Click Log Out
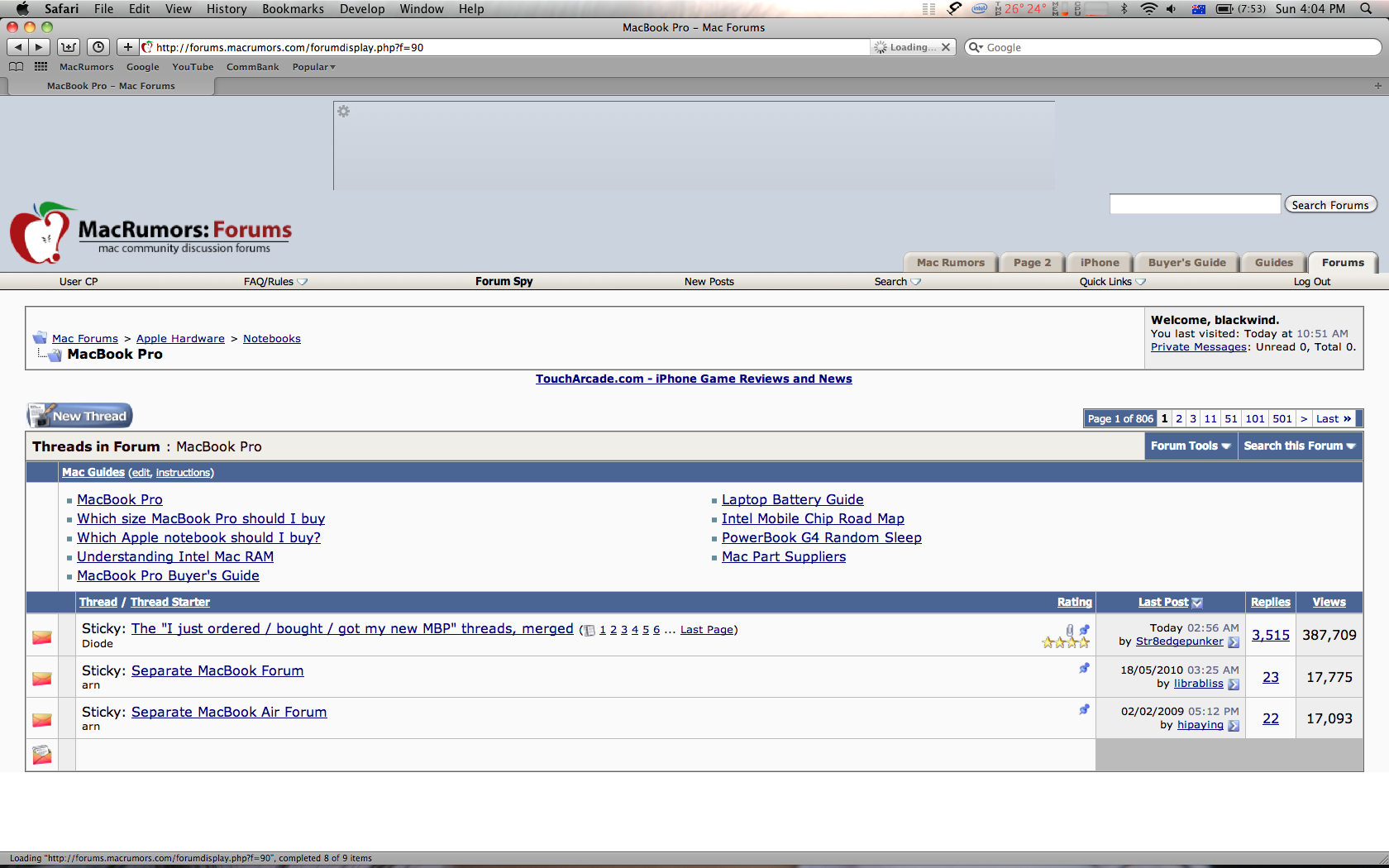The width and height of the screenshot is (1389, 868). click(1312, 282)
